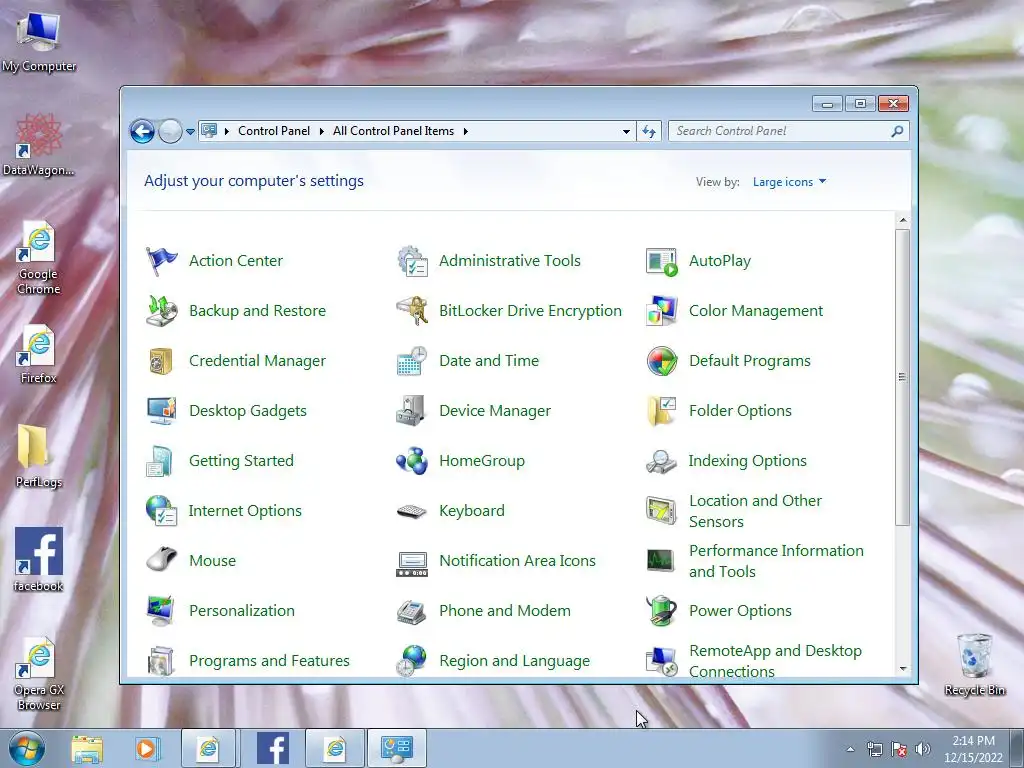Select Control Panel breadcrumb segment
1024x768 pixels.
tap(274, 131)
